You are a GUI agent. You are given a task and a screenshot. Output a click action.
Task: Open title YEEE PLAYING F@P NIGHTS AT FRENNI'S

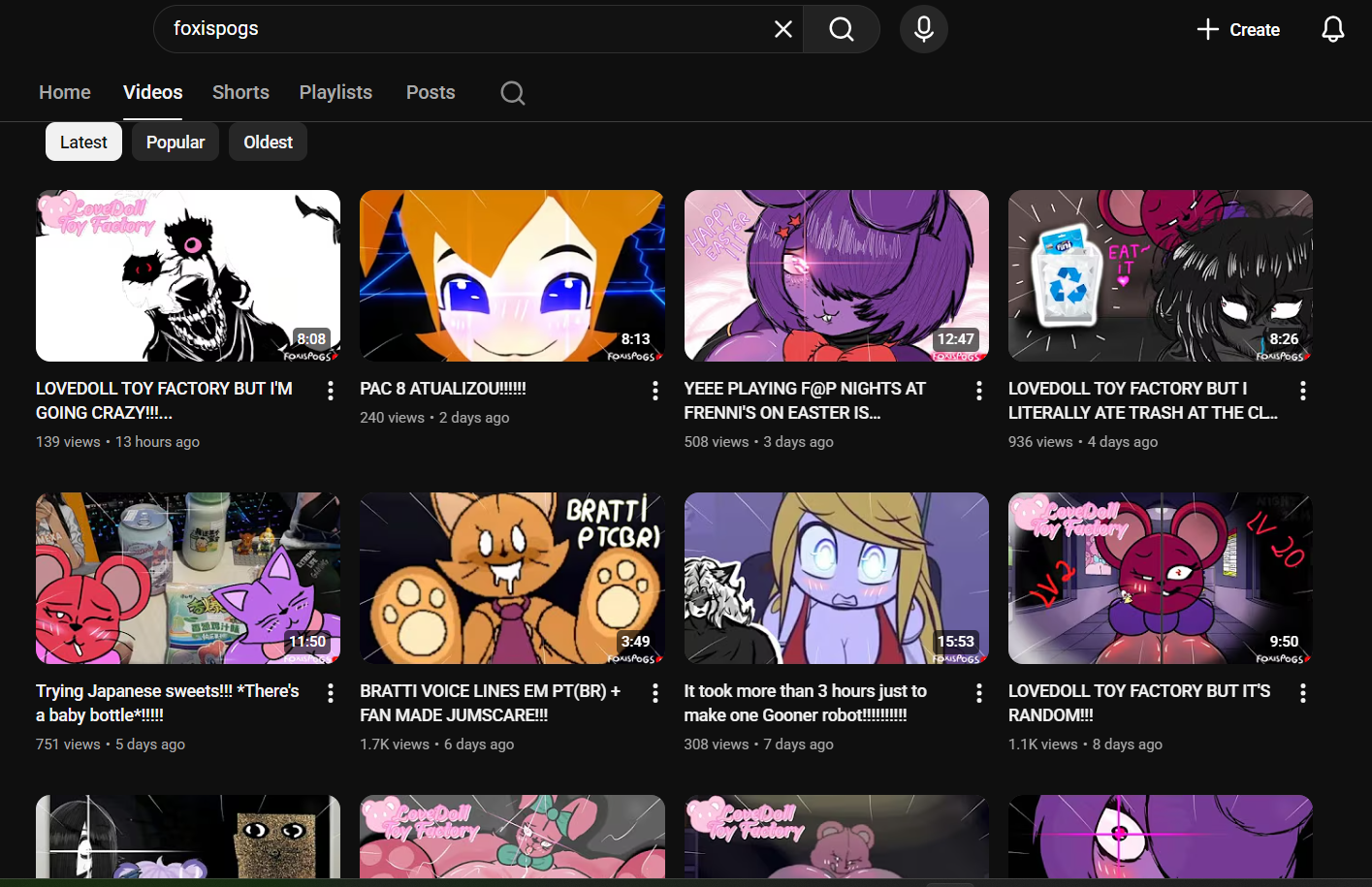[805, 400]
